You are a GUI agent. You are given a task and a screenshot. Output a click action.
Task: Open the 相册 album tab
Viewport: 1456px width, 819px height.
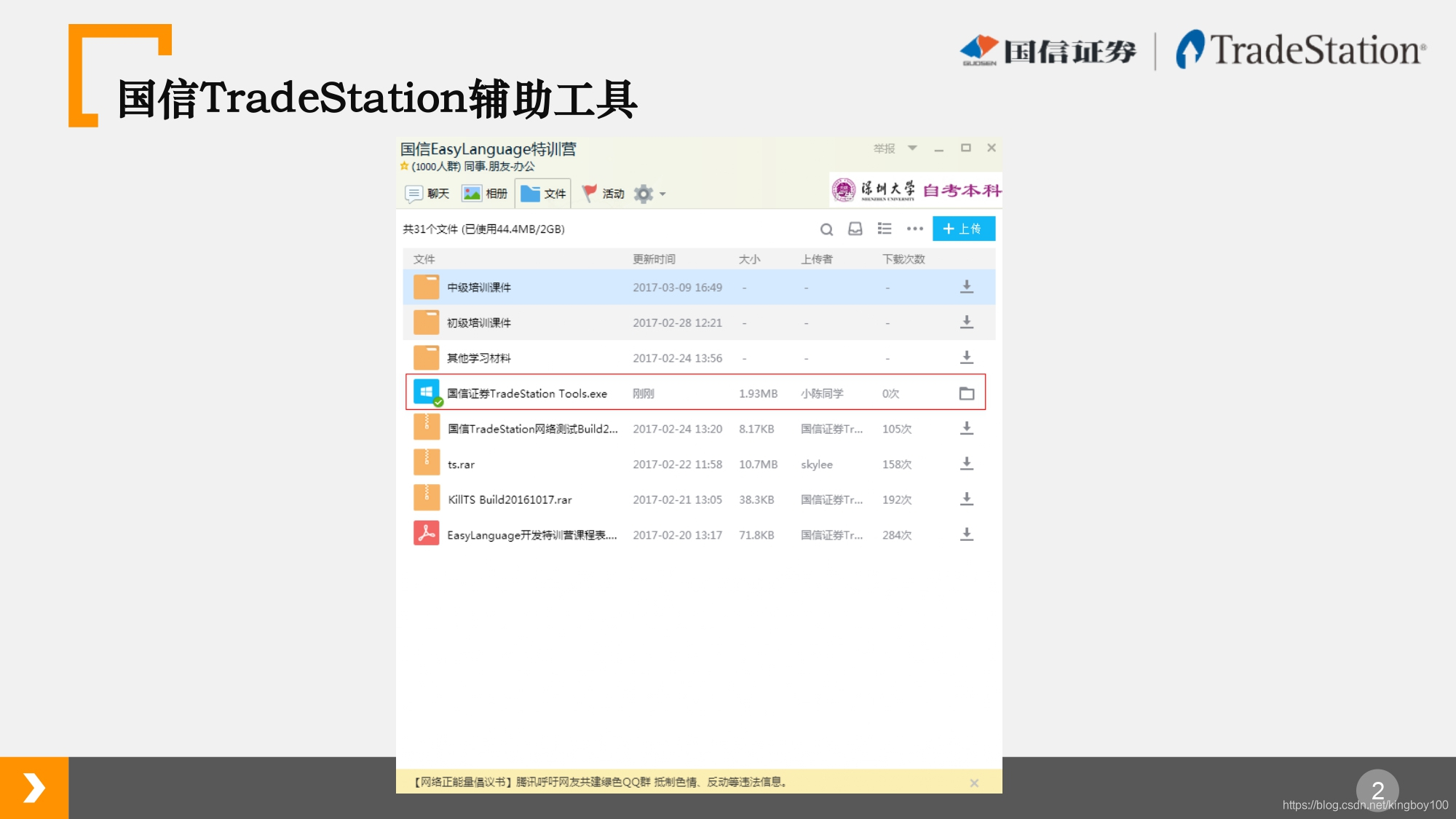485,194
